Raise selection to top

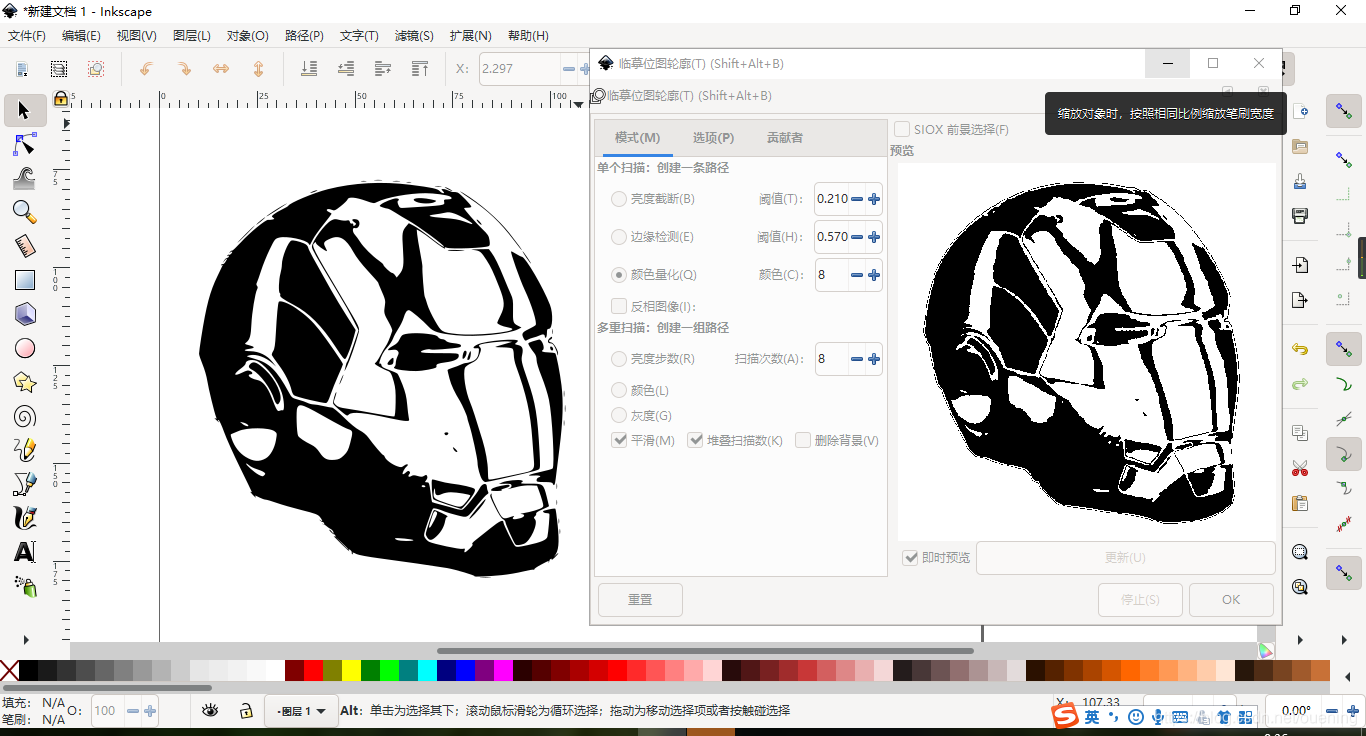pyautogui.click(x=420, y=69)
